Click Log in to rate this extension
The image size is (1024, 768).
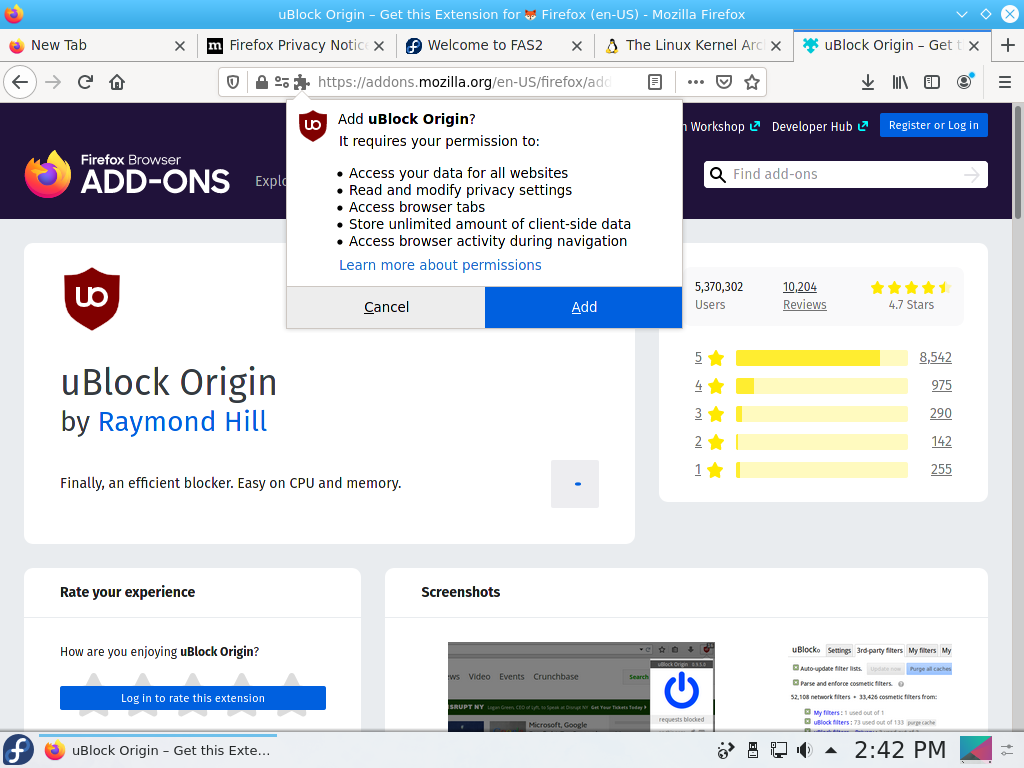click(193, 698)
